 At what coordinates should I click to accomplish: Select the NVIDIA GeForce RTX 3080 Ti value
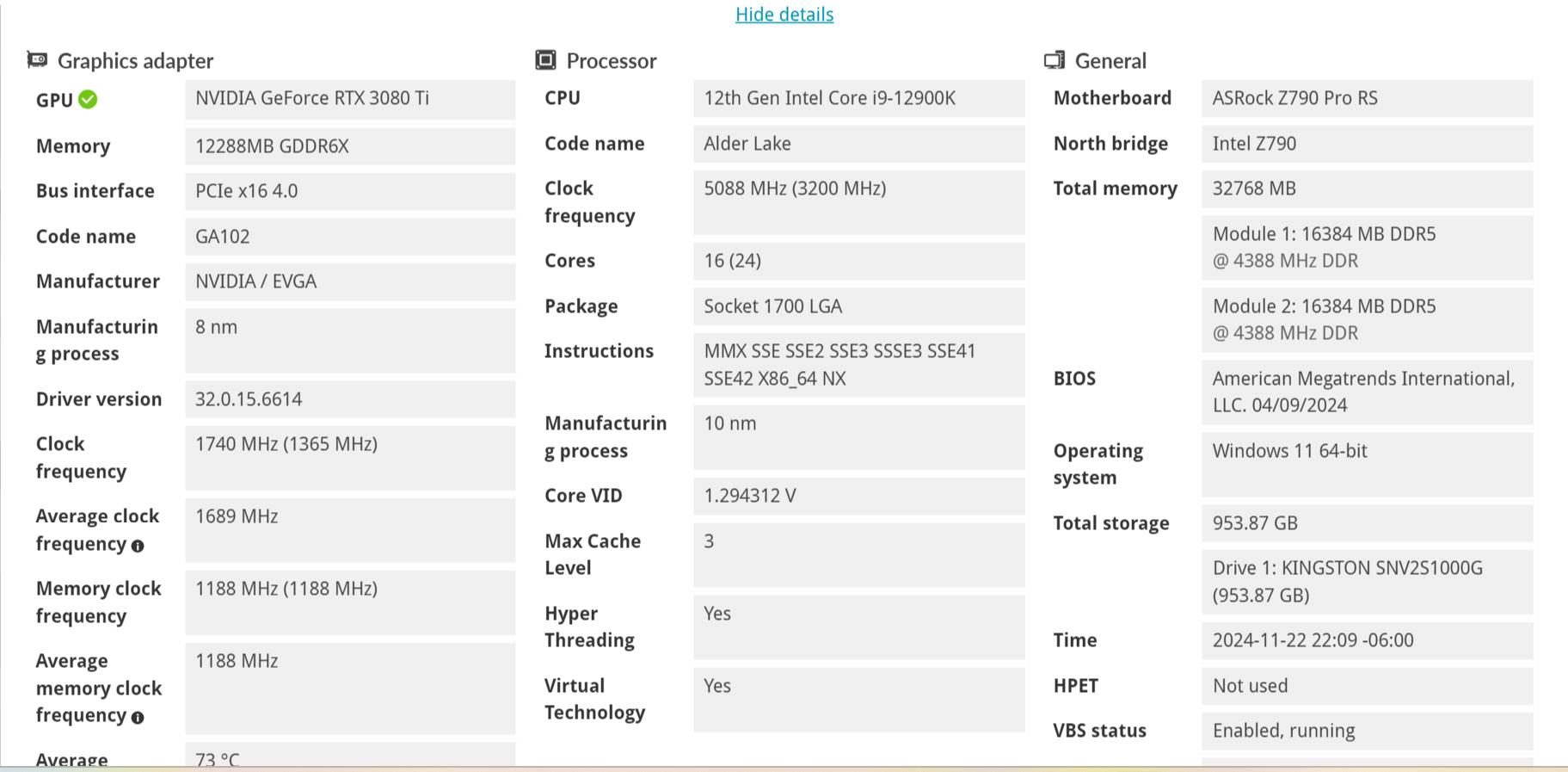[350, 99]
